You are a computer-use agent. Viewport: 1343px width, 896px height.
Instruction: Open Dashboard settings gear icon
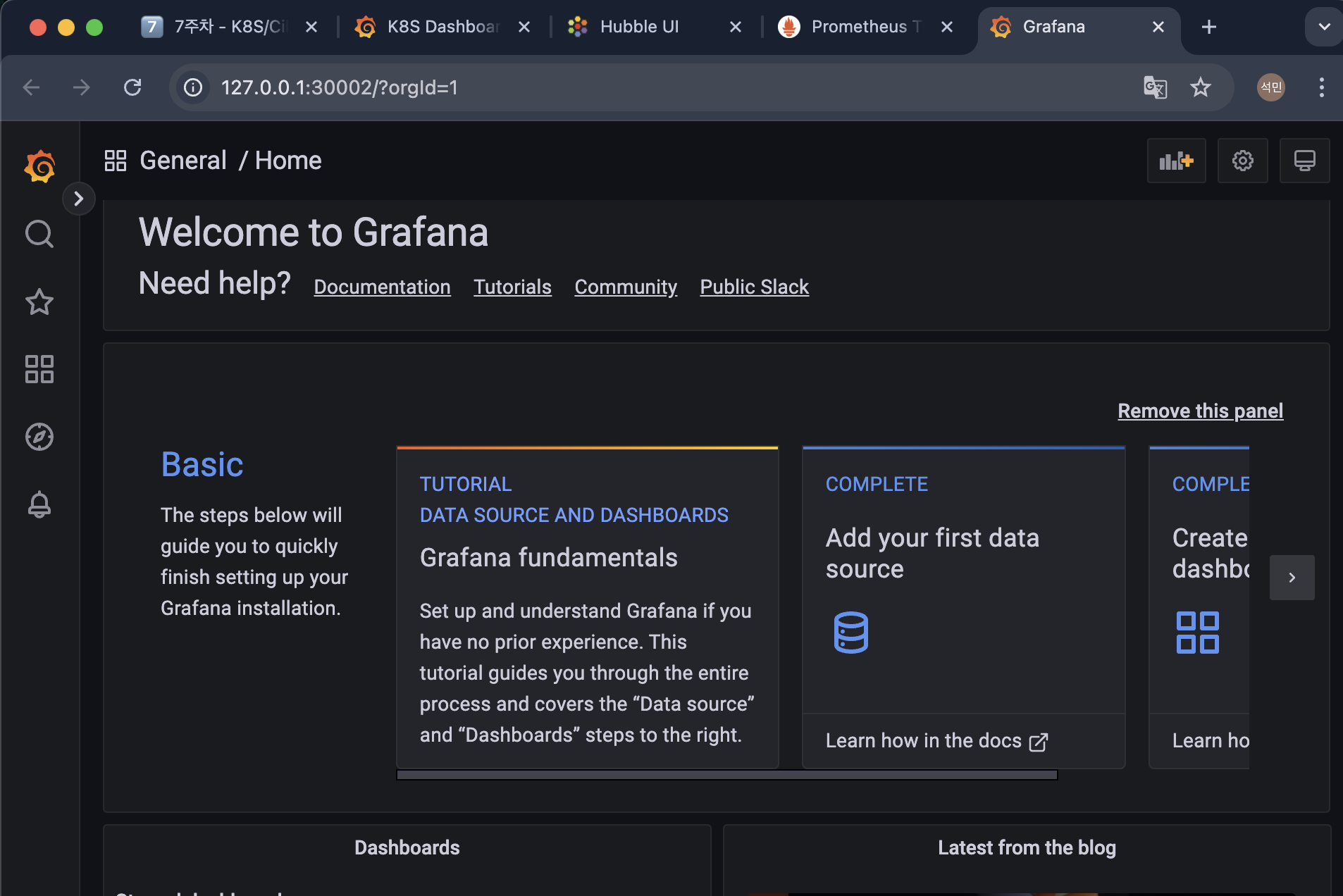[1243, 161]
